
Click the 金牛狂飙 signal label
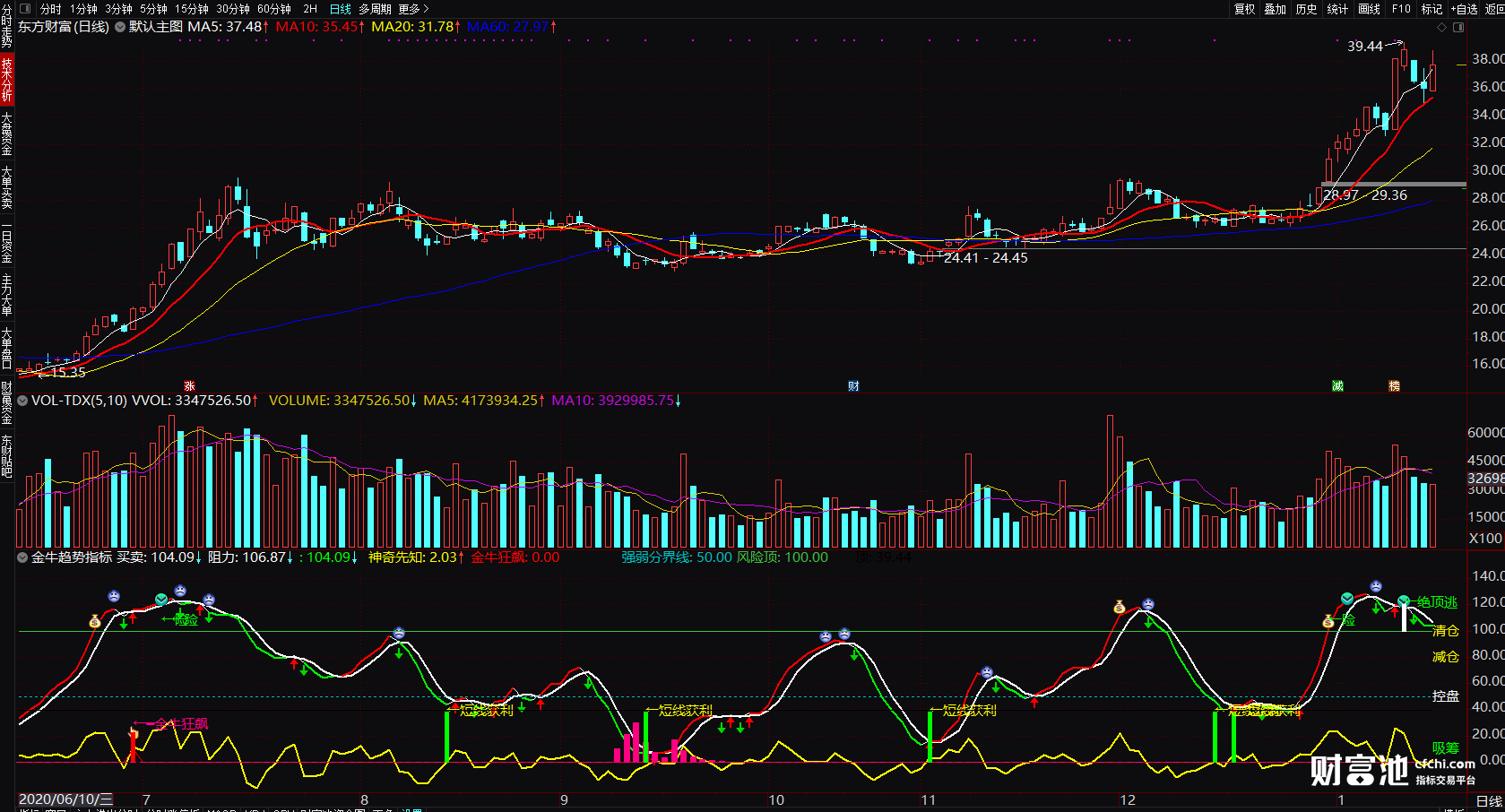pos(181,724)
